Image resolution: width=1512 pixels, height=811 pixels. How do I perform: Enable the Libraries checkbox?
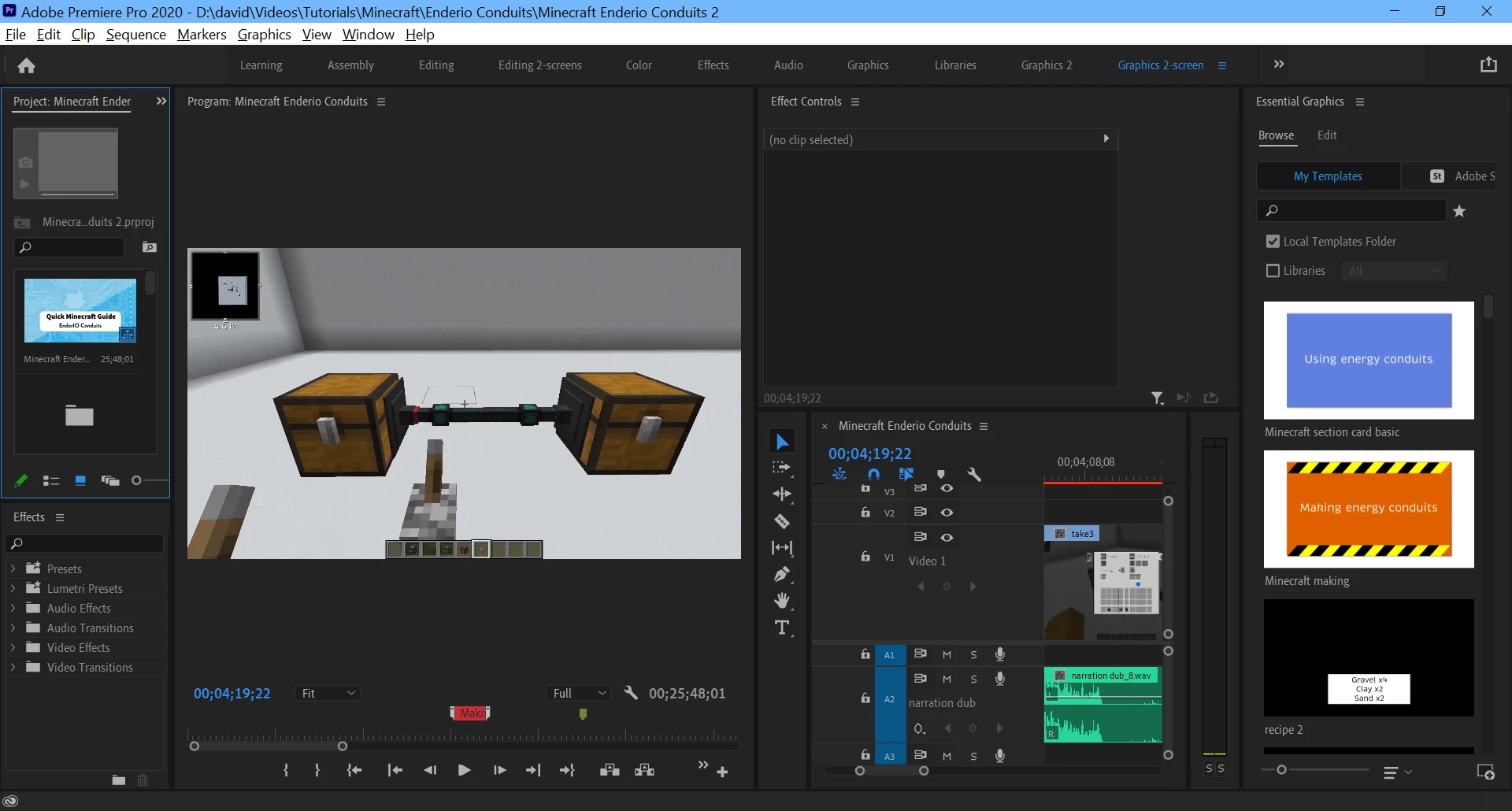(x=1273, y=271)
